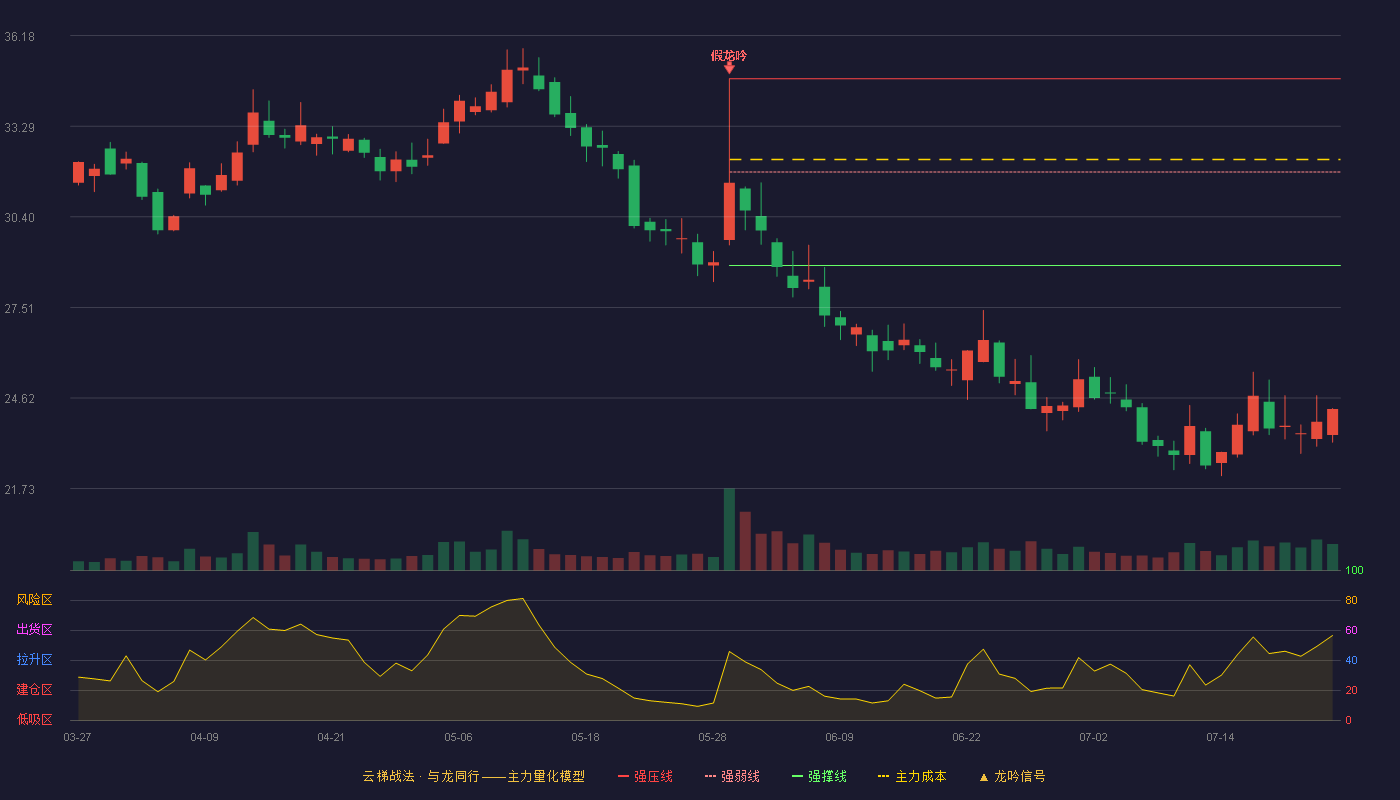Click the 30.40 price axis label
Viewport: 1400px width, 800px height.
coord(19,218)
